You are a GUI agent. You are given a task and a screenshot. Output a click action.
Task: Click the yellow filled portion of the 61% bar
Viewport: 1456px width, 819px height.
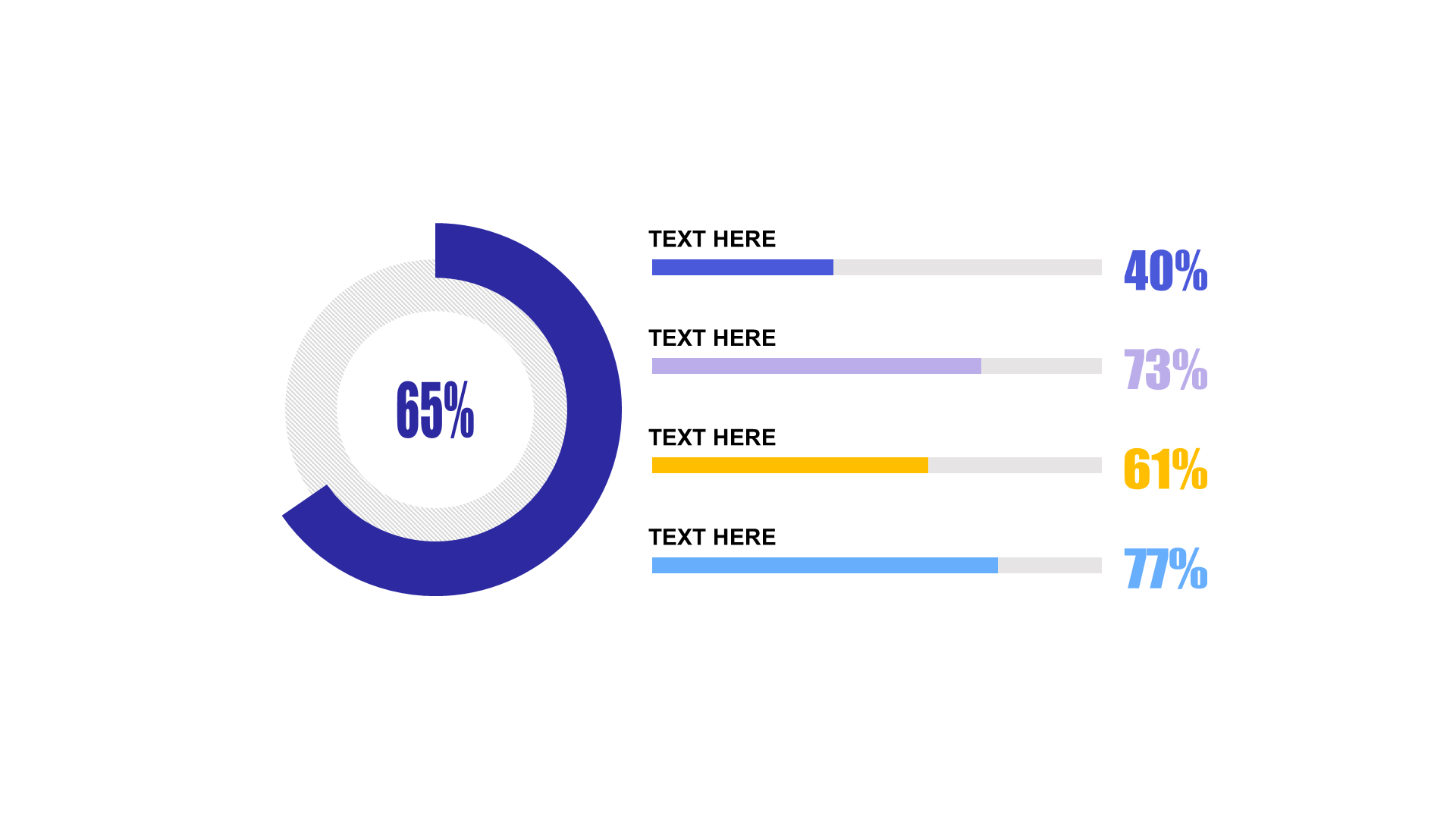pos(789,466)
